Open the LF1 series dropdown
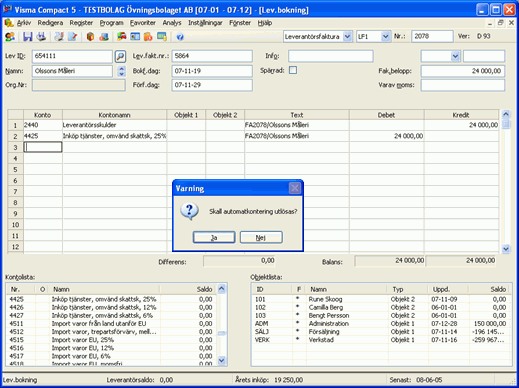Image resolution: width=519 pixels, height=388 pixels. point(385,36)
